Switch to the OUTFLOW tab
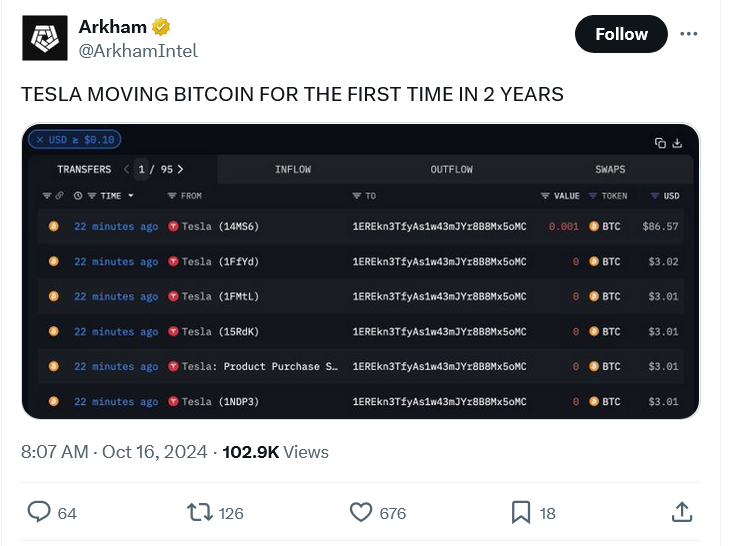Screen dimensions: 735x546 [x=451, y=169]
